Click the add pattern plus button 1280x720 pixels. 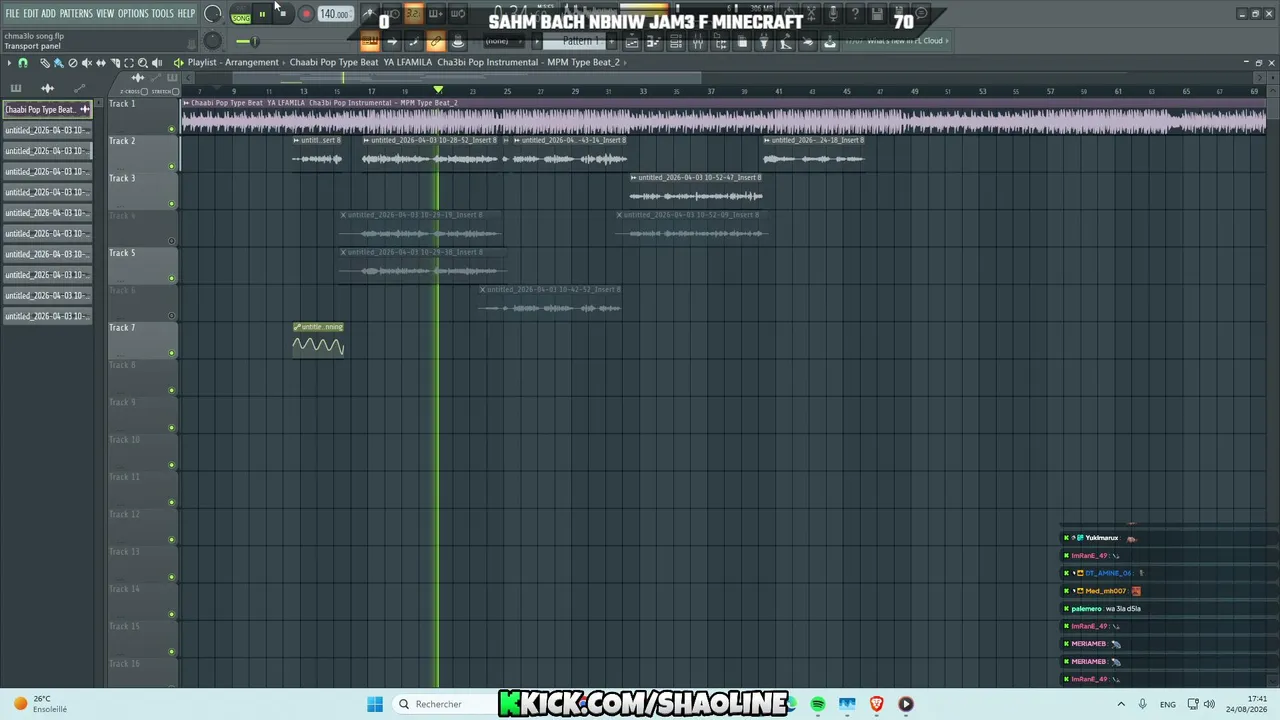pyautogui.click(x=611, y=41)
